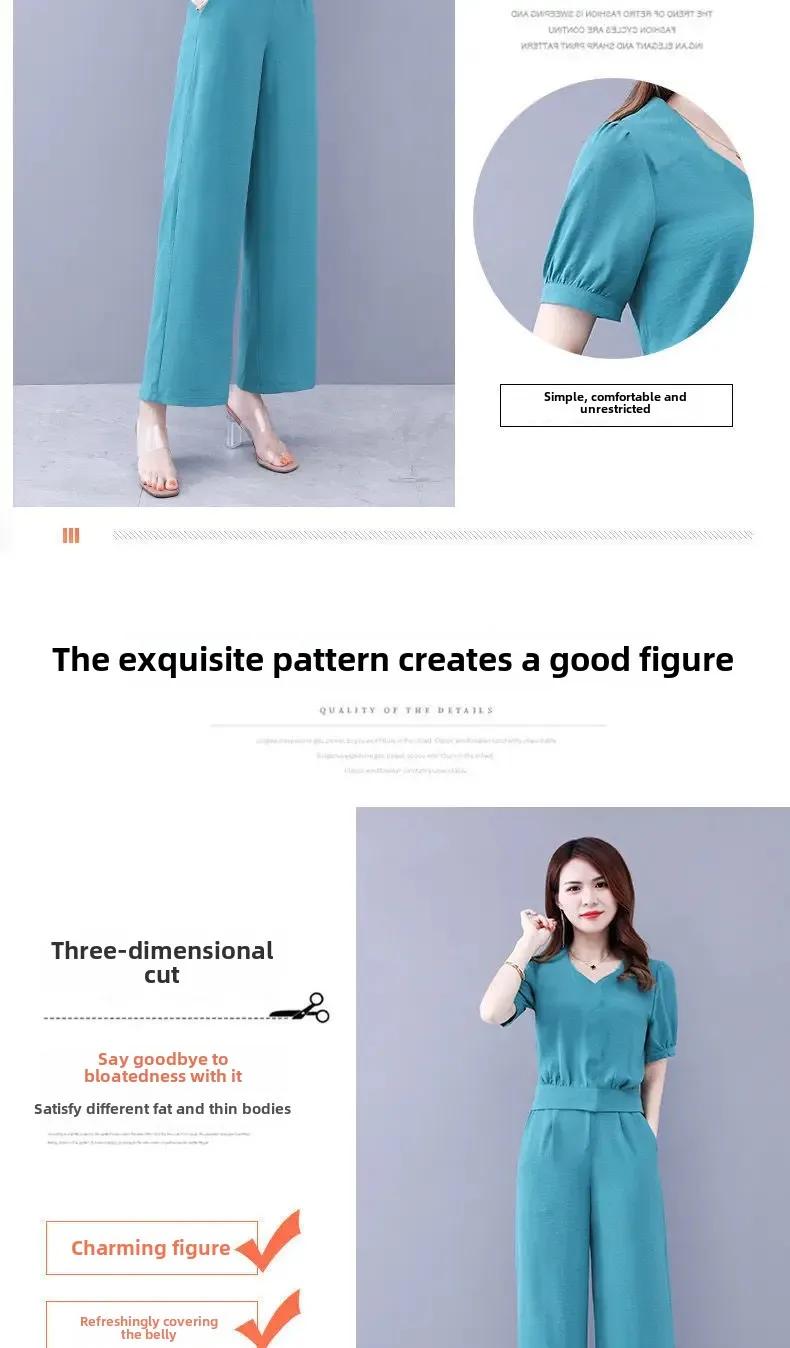Click the orange checkmark beside Refreshingly covering the belly
Image resolution: width=790 pixels, height=1348 pixels.
[x=270, y=1318]
